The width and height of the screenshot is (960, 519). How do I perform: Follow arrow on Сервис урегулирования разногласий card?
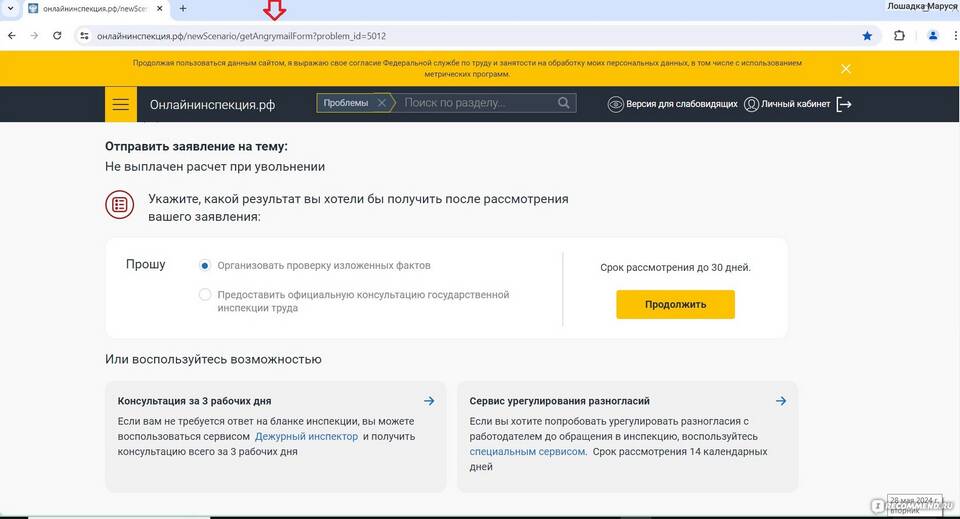pyautogui.click(x=781, y=401)
